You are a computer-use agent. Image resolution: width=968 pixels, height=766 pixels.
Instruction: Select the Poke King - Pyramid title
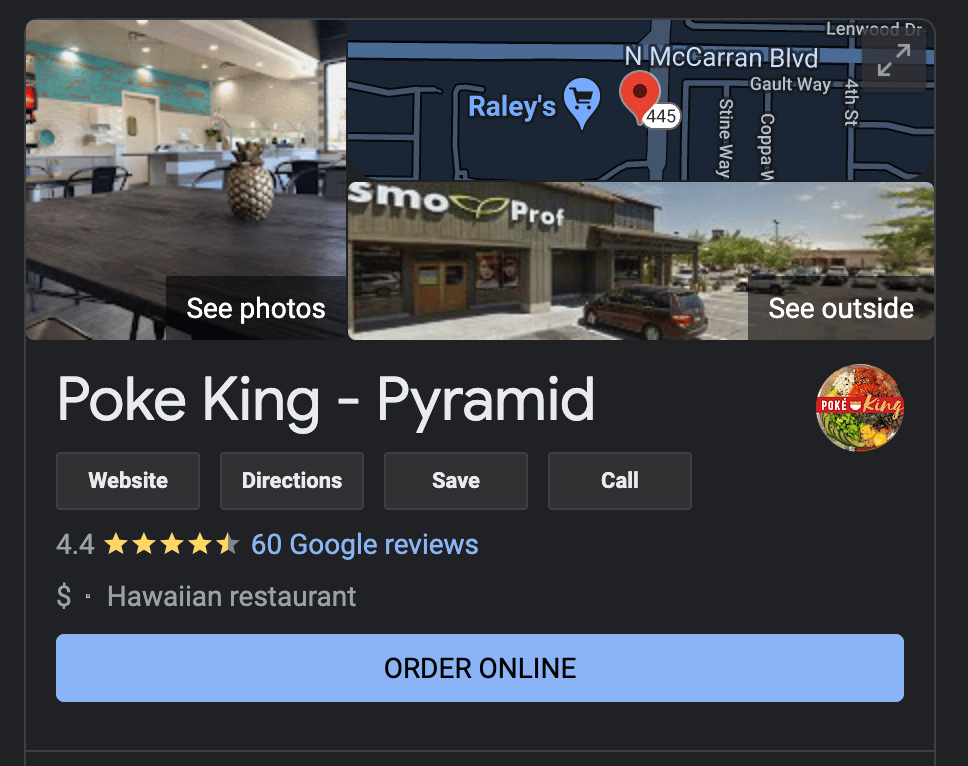(325, 401)
